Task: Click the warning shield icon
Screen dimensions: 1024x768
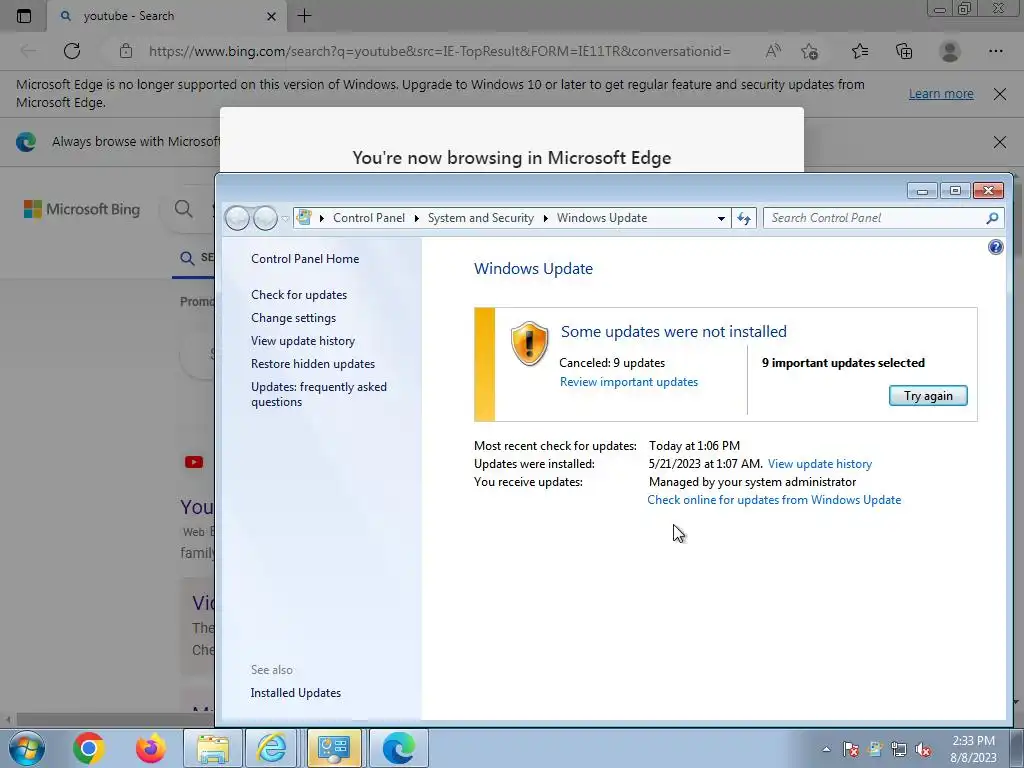Action: pos(529,344)
